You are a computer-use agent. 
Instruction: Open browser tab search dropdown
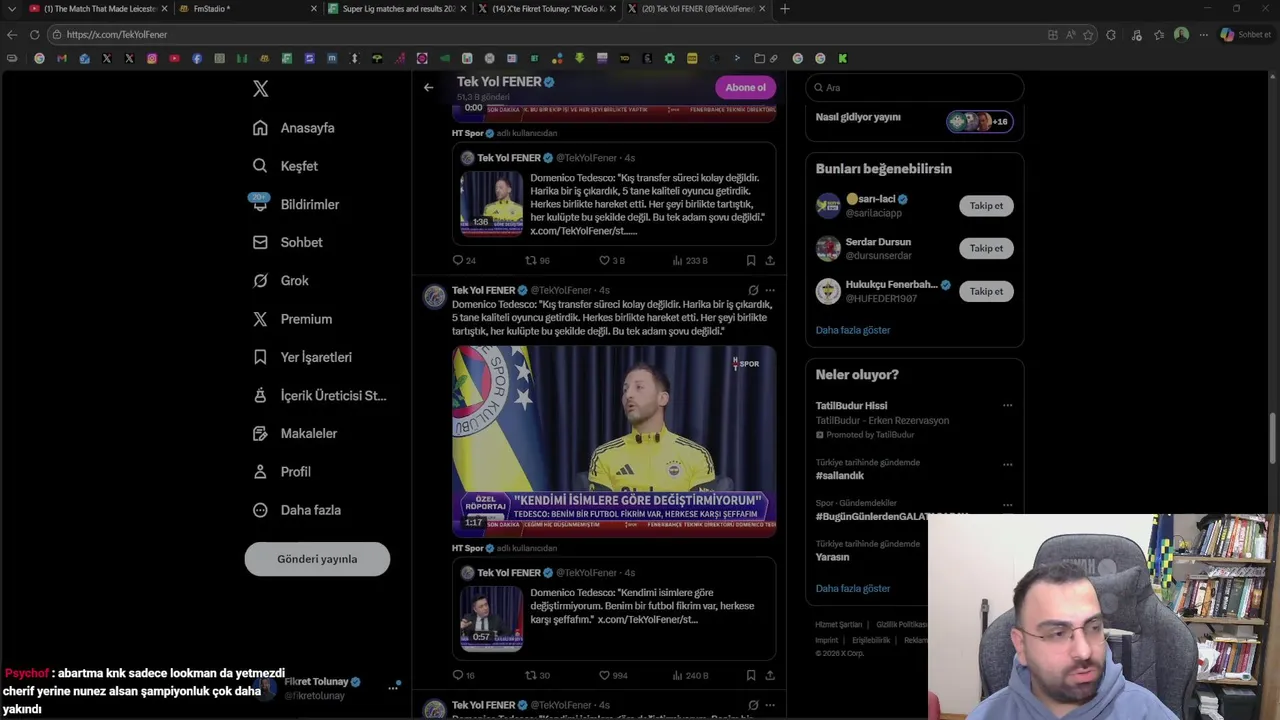coord(11,9)
